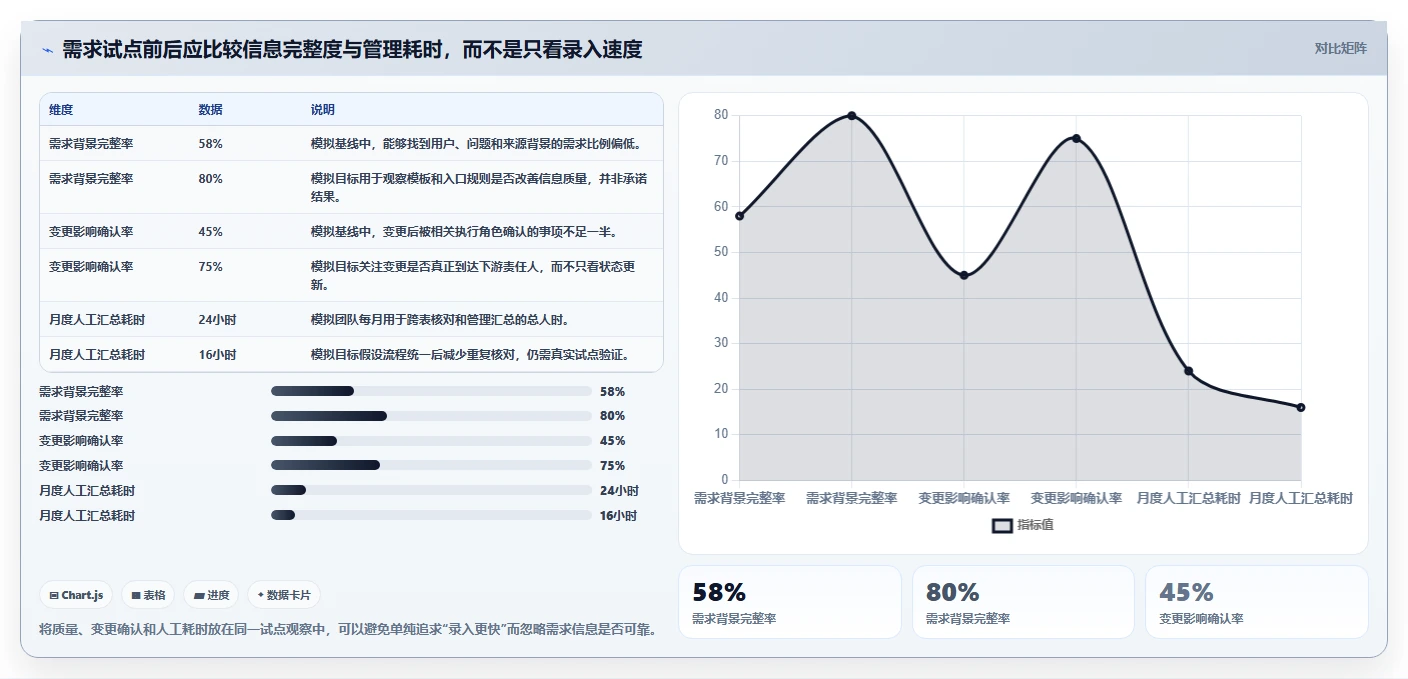Viewport: 1408px width, 679px height.
Task: Open the summary card showing 45%
Action: tap(1257, 602)
